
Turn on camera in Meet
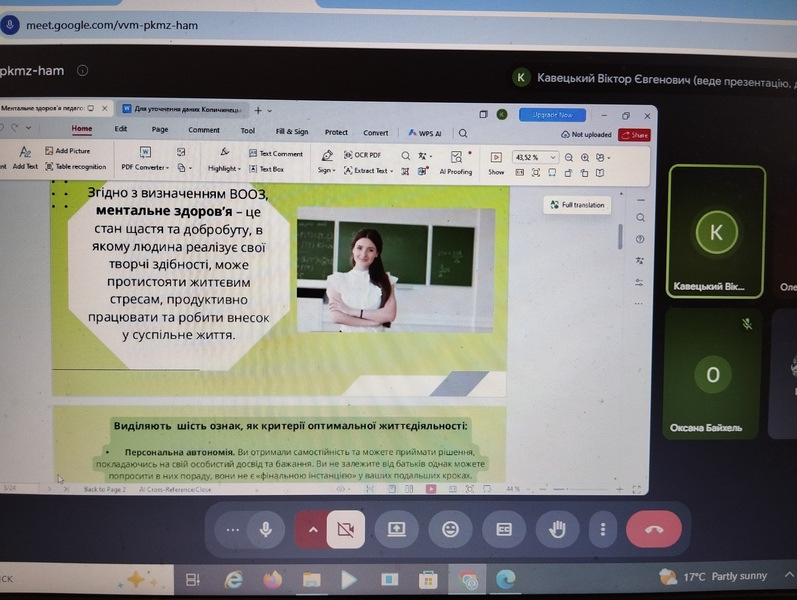[346, 529]
